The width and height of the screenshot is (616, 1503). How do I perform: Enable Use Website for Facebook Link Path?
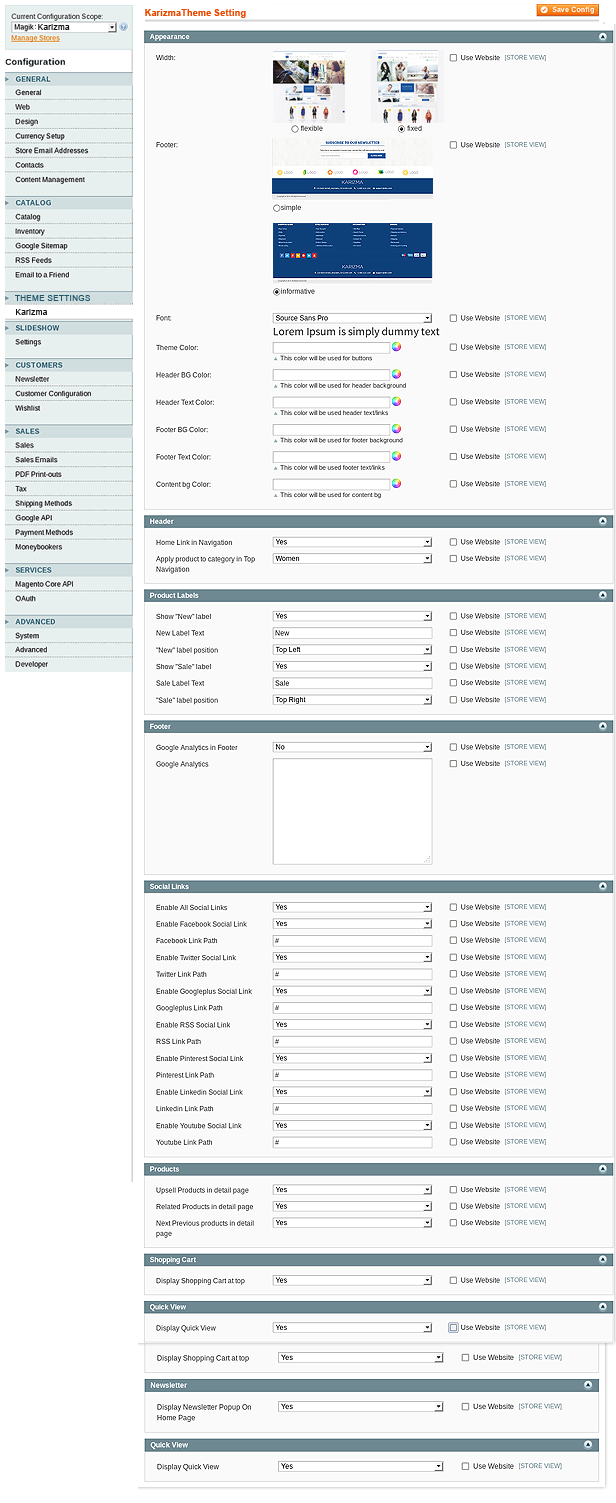pyautogui.click(x=453, y=940)
